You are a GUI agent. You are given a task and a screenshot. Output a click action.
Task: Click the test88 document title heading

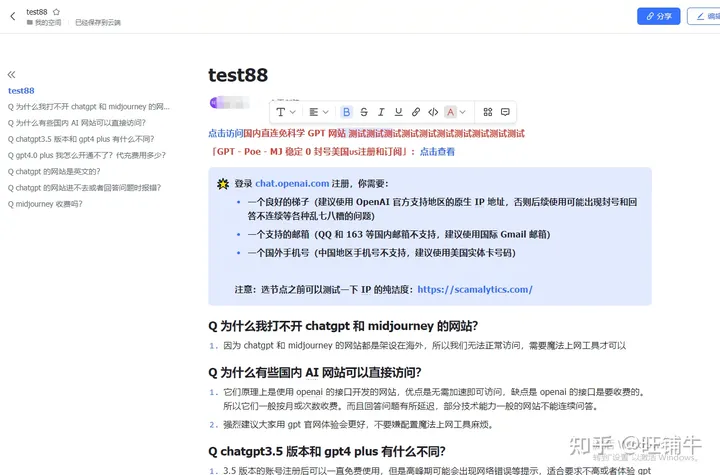tap(238, 75)
